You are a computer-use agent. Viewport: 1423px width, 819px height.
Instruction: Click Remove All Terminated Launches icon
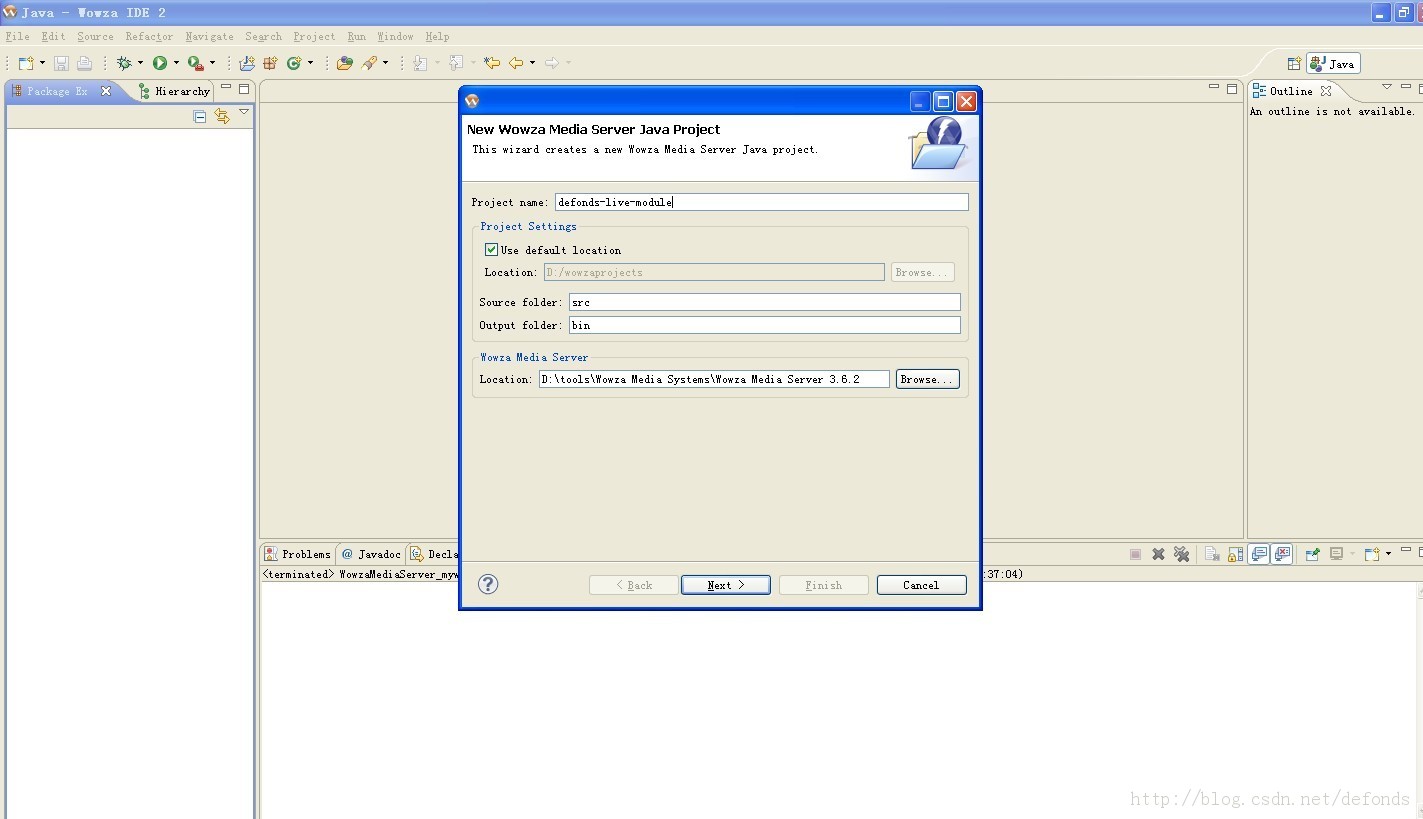[x=1181, y=554]
